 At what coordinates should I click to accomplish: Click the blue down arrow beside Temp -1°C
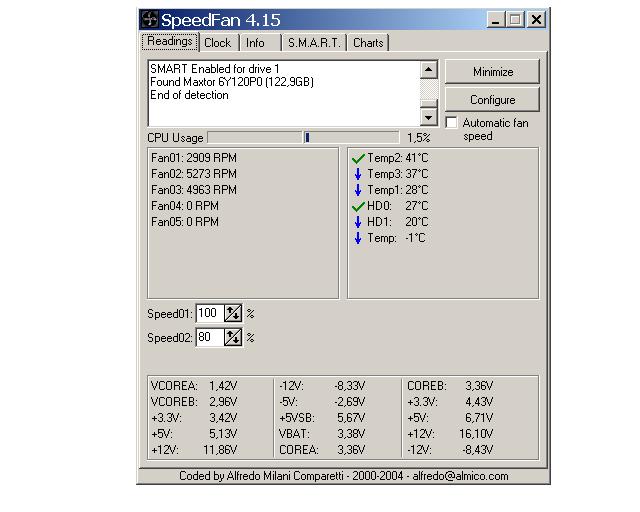point(358,238)
